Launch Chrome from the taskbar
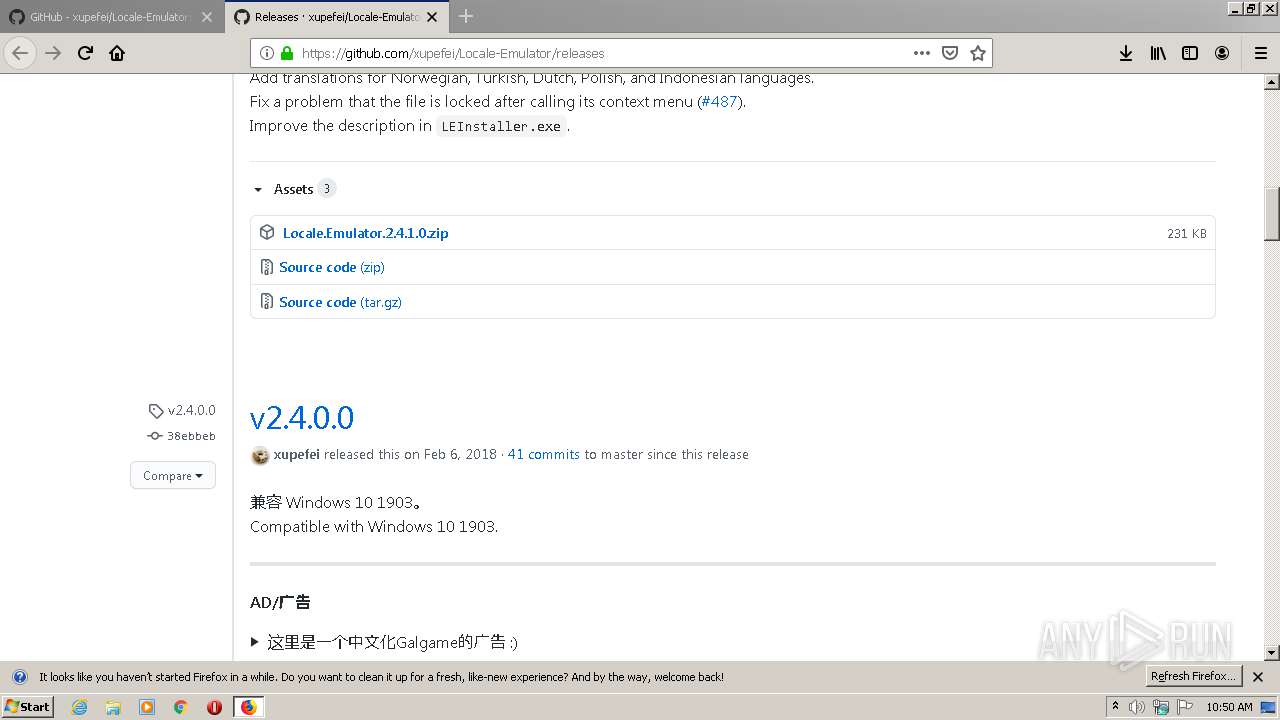This screenshot has width=1280, height=720. [180, 707]
